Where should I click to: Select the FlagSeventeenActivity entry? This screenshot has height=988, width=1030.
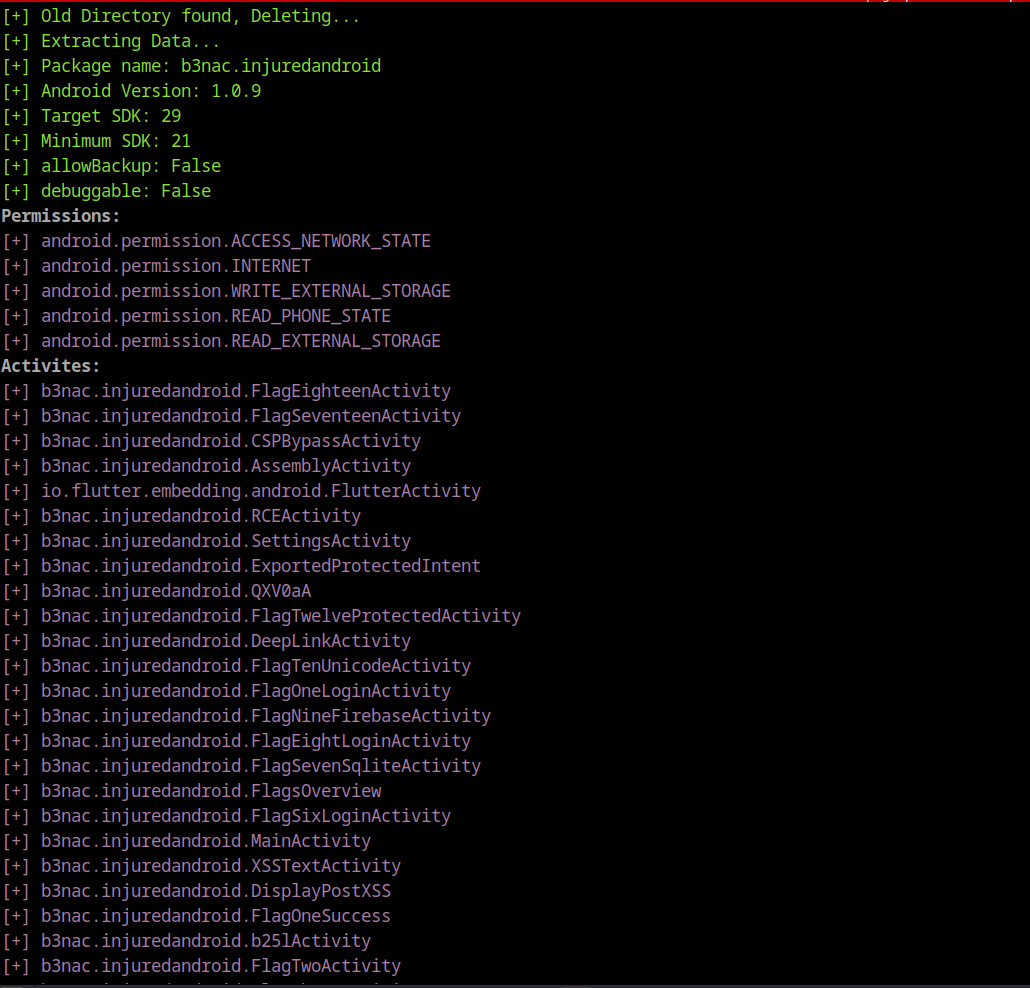(x=231, y=416)
